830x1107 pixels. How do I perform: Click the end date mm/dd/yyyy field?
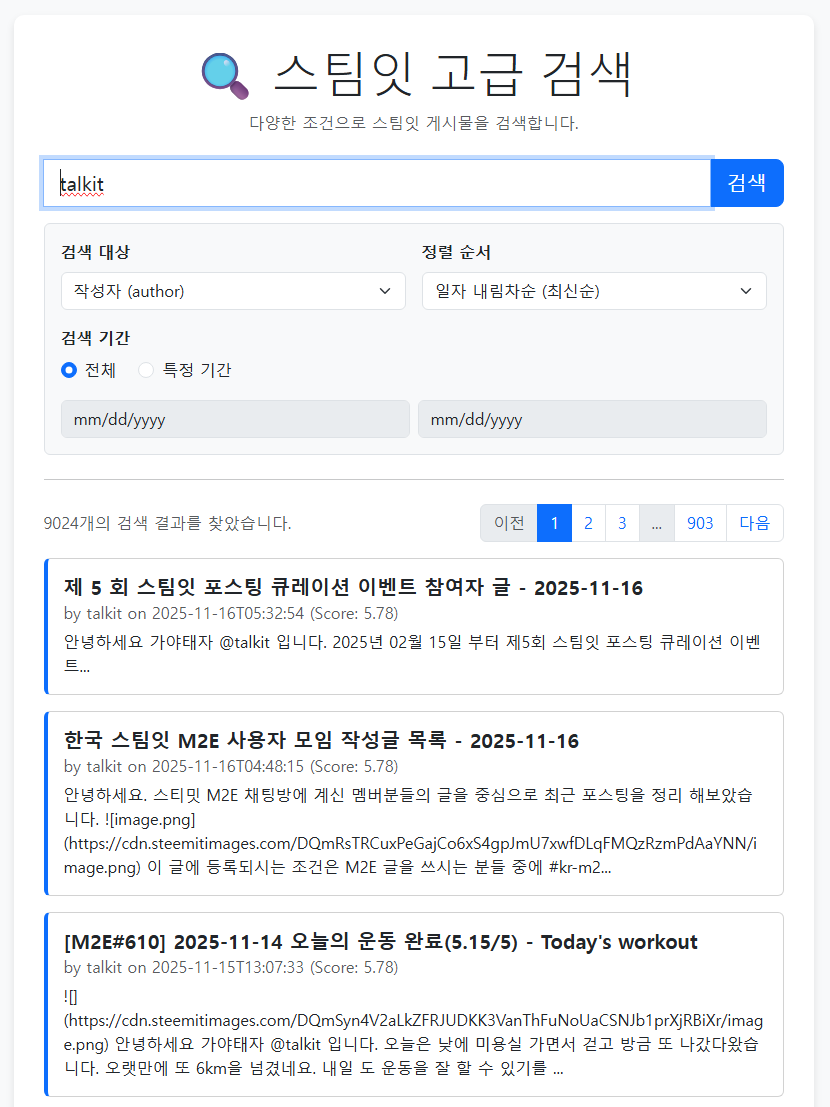tap(592, 419)
